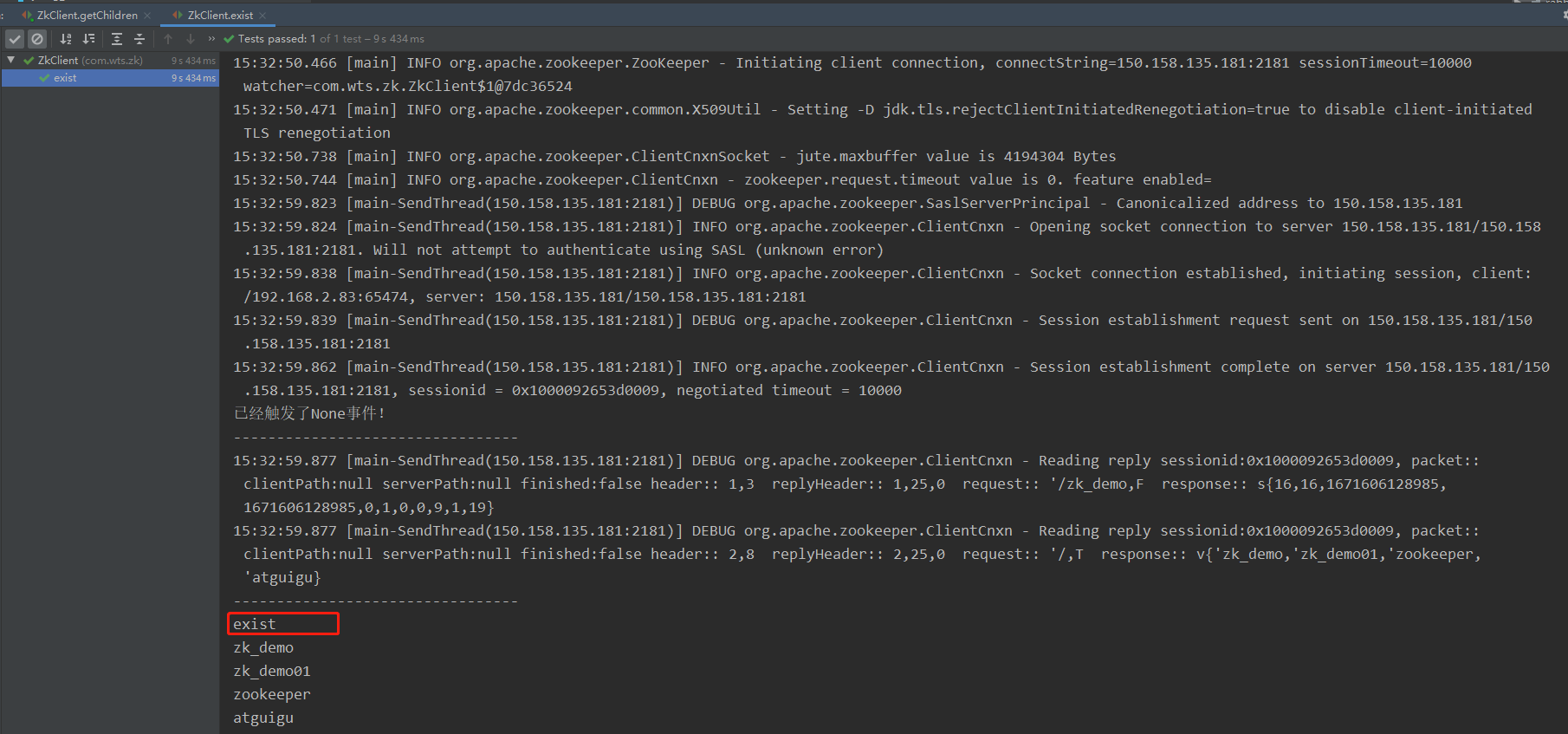The height and width of the screenshot is (734, 1568).
Task: Select ZkClient (com.wts.zk) test class row
Action: 110,61
